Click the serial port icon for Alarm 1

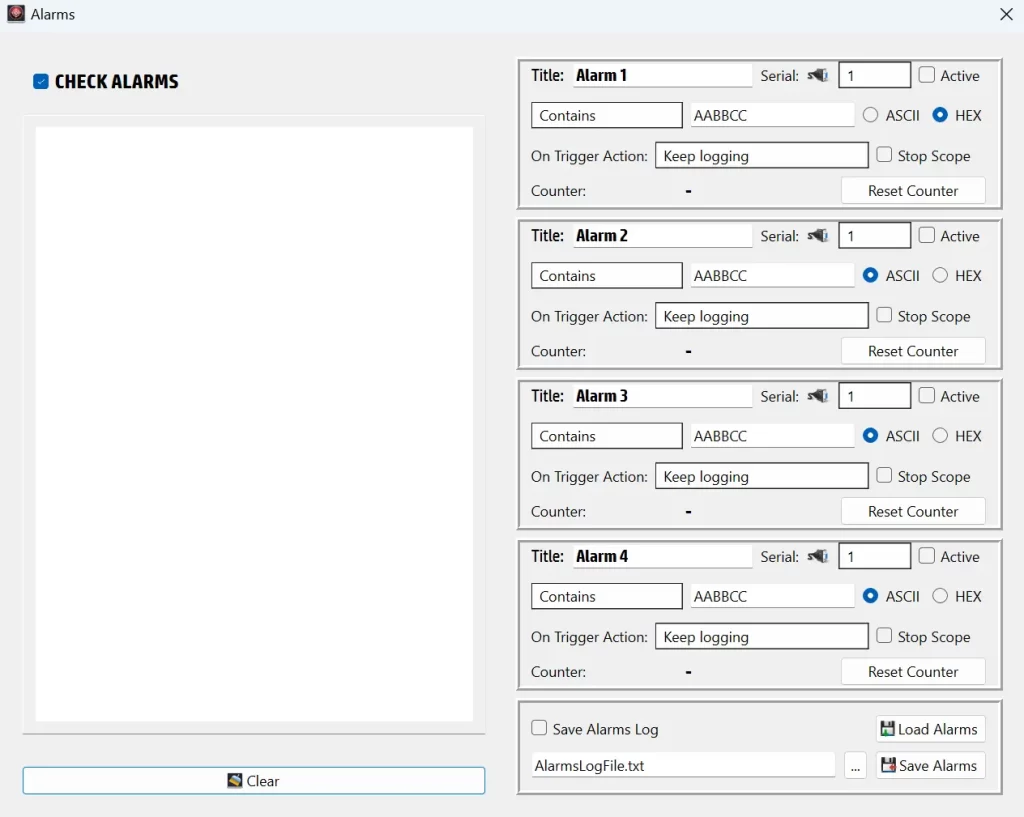coord(818,75)
